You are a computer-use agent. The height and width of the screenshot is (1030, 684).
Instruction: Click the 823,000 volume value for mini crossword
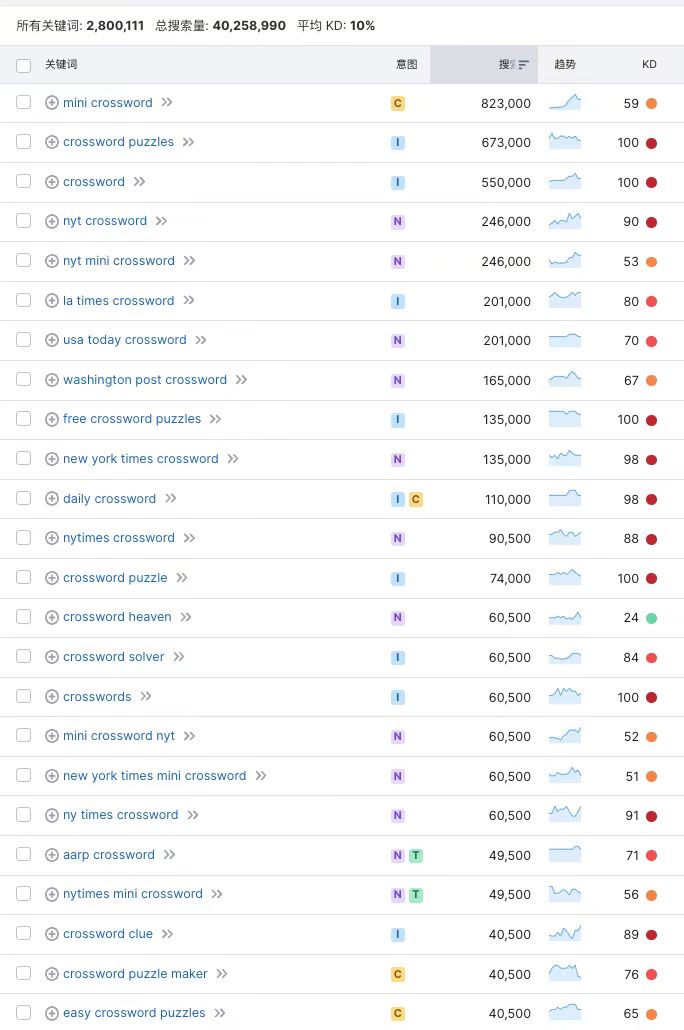(505, 103)
